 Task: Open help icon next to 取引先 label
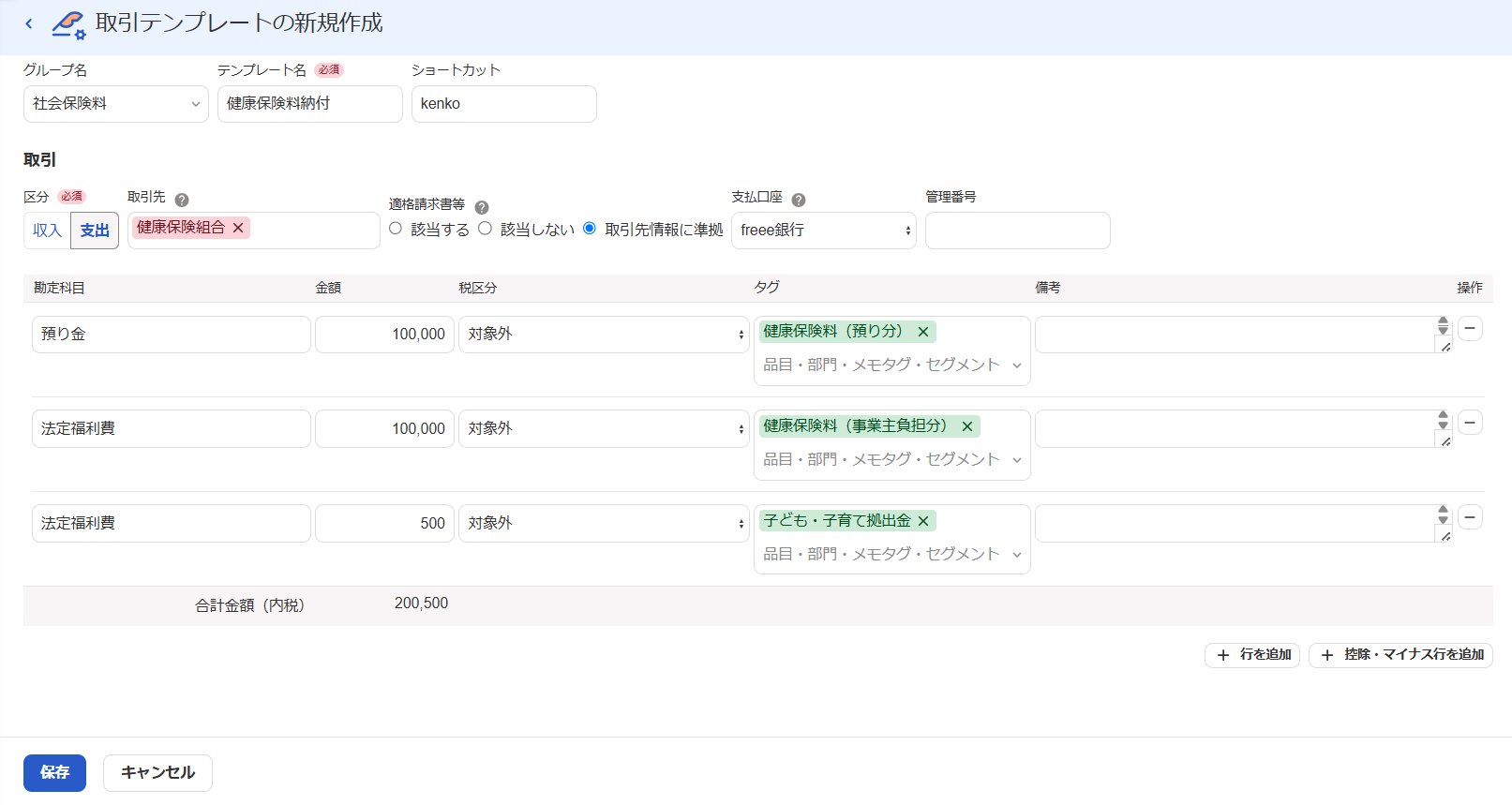pyautogui.click(x=182, y=200)
